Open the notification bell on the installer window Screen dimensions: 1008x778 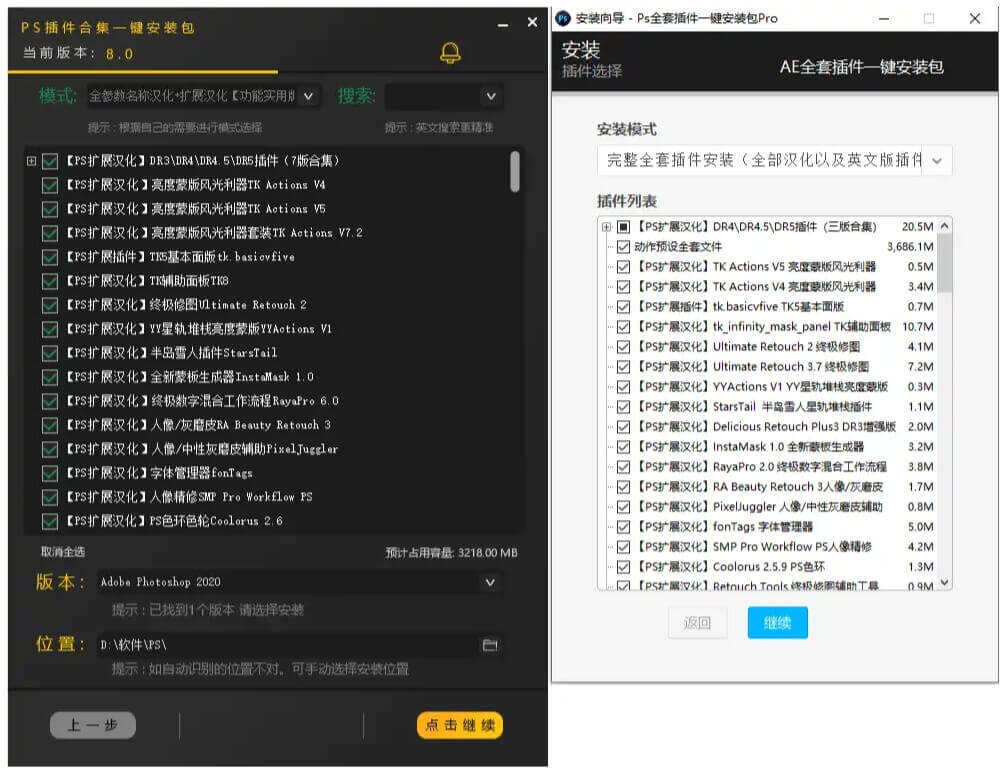[449, 53]
